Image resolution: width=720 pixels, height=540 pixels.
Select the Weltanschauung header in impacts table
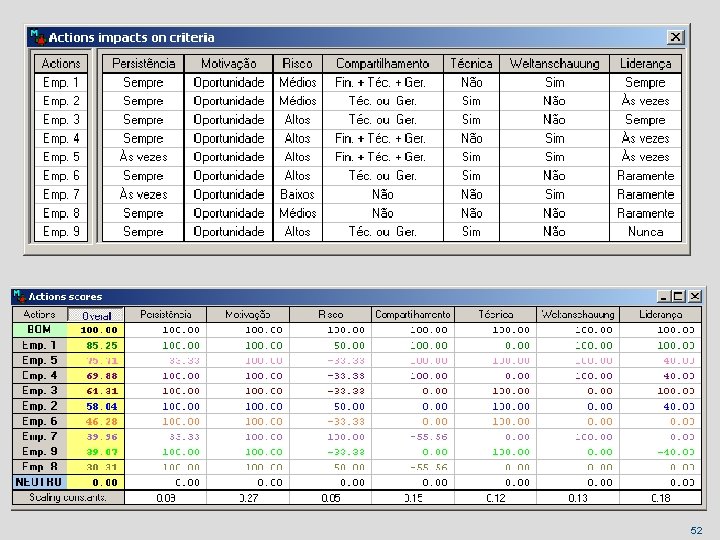(554, 63)
